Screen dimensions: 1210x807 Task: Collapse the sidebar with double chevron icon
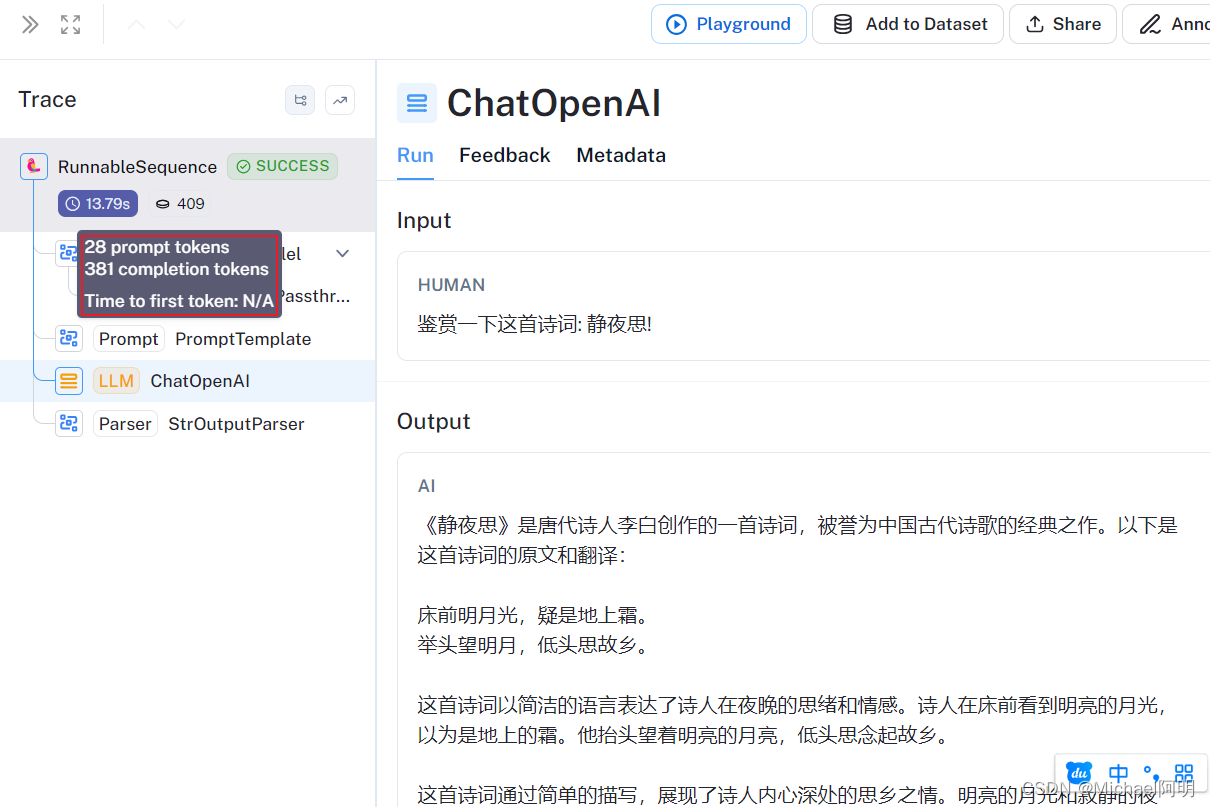30,25
